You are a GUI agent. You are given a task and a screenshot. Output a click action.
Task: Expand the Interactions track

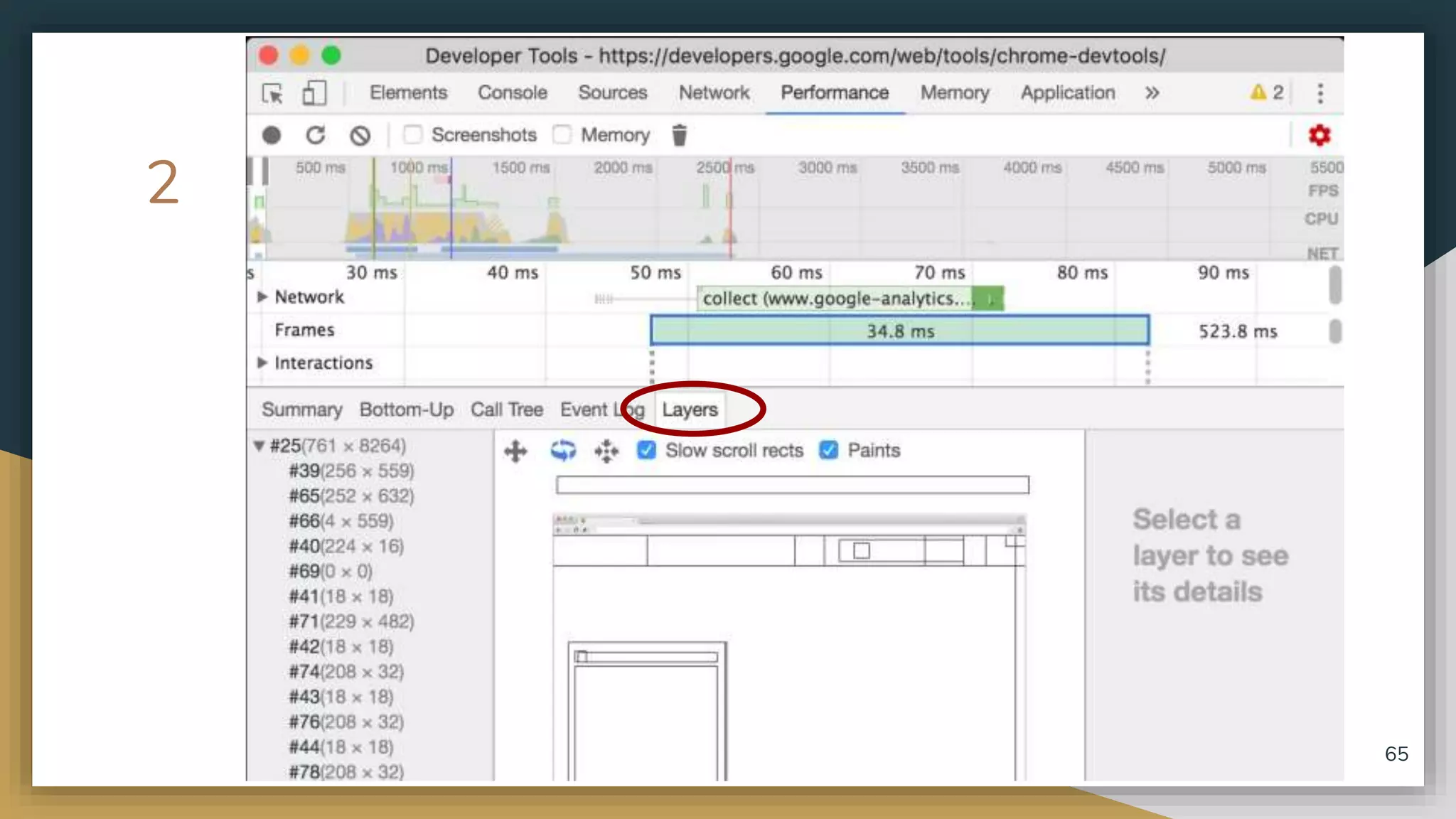click(262, 363)
